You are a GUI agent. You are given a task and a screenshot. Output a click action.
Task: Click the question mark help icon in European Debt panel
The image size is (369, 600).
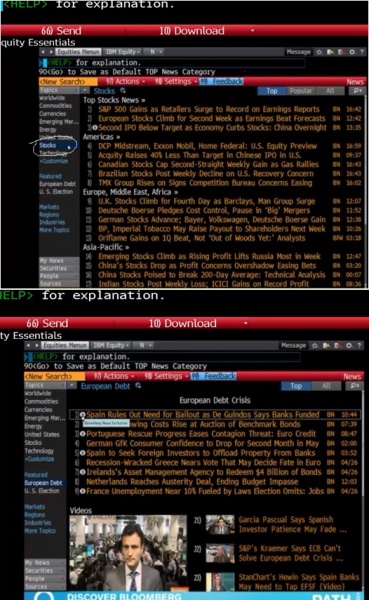coord(359,346)
